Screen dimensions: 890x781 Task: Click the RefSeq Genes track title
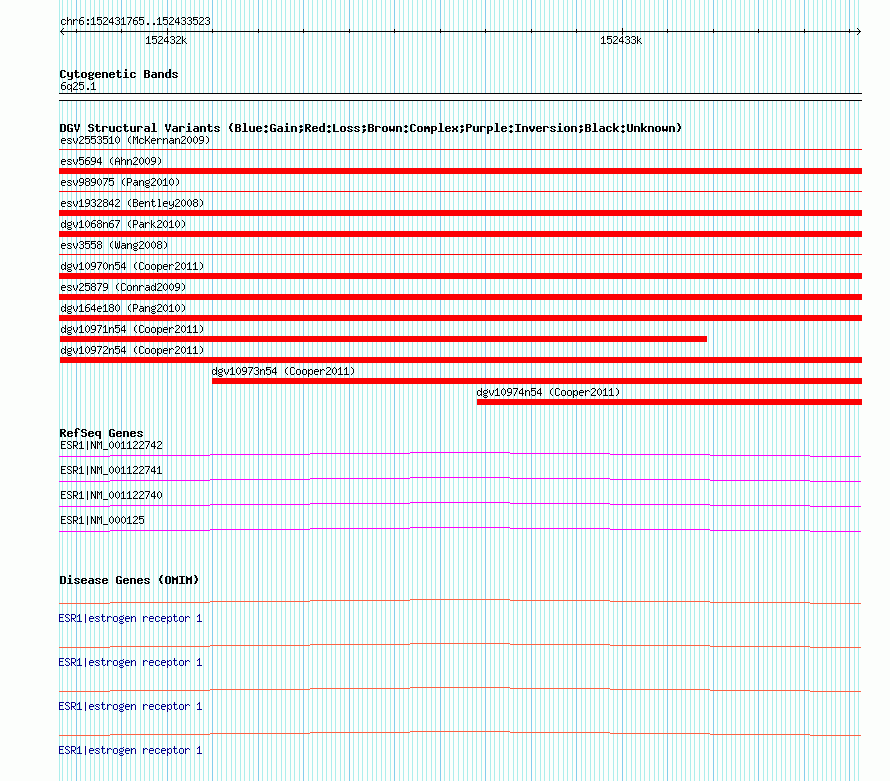pyautogui.click(x=101, y=433)
